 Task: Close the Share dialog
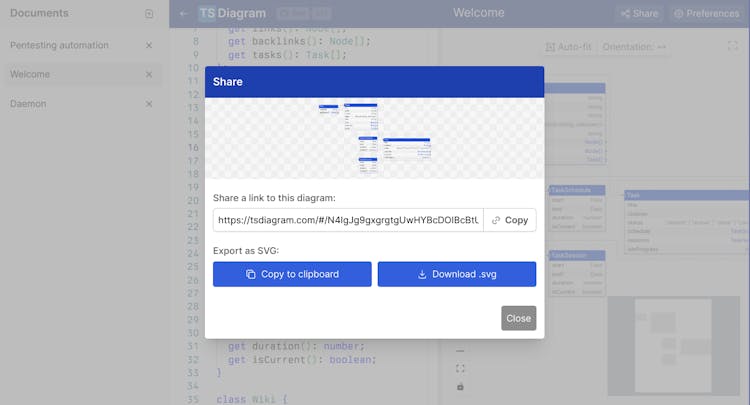pyautogui.click(x=518, y=318)
